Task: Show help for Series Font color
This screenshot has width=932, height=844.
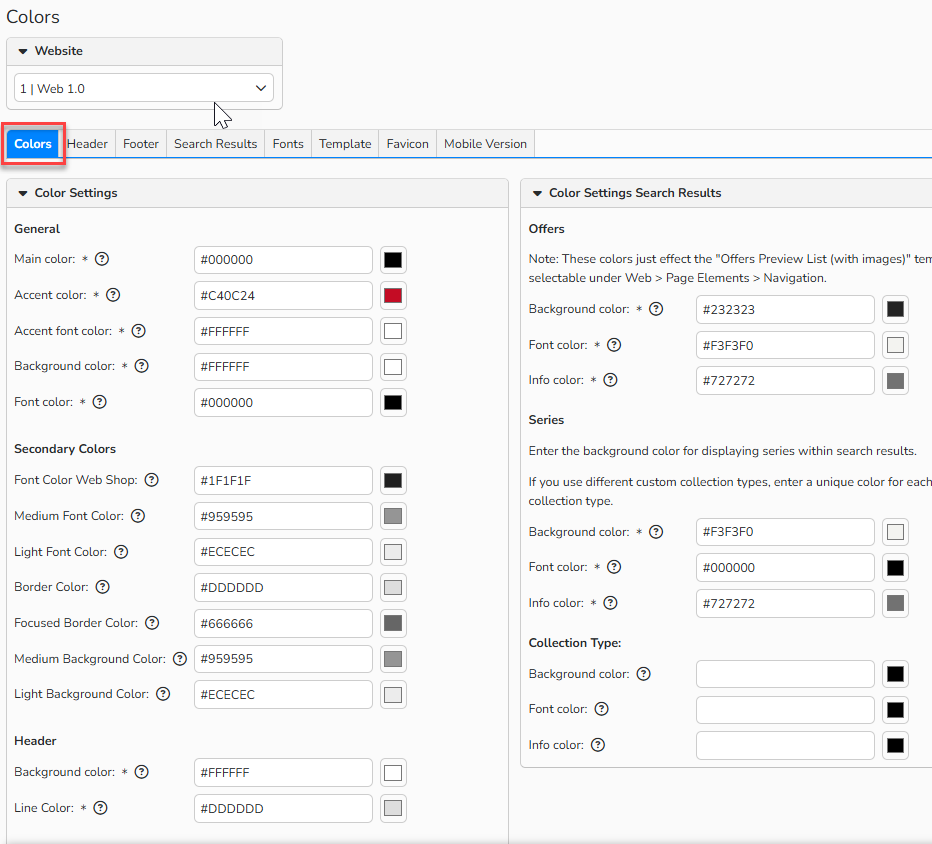Action: pyautogui.click(x=614, y=567)
